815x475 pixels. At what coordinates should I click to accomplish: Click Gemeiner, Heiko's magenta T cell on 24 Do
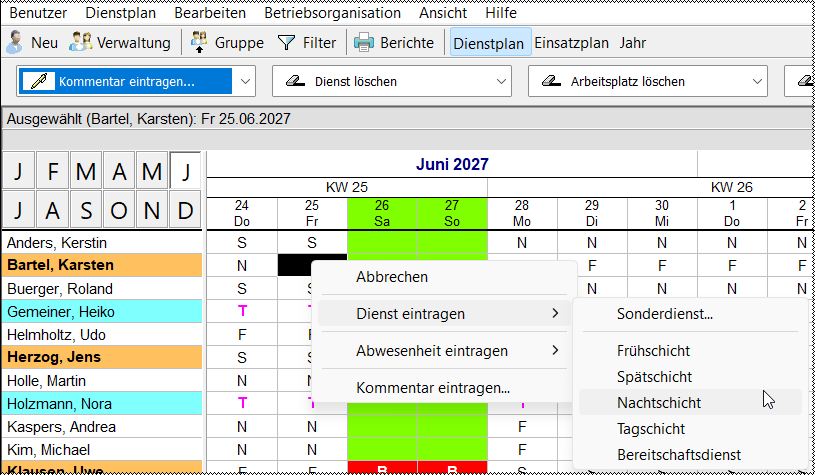tap(242, 311)
